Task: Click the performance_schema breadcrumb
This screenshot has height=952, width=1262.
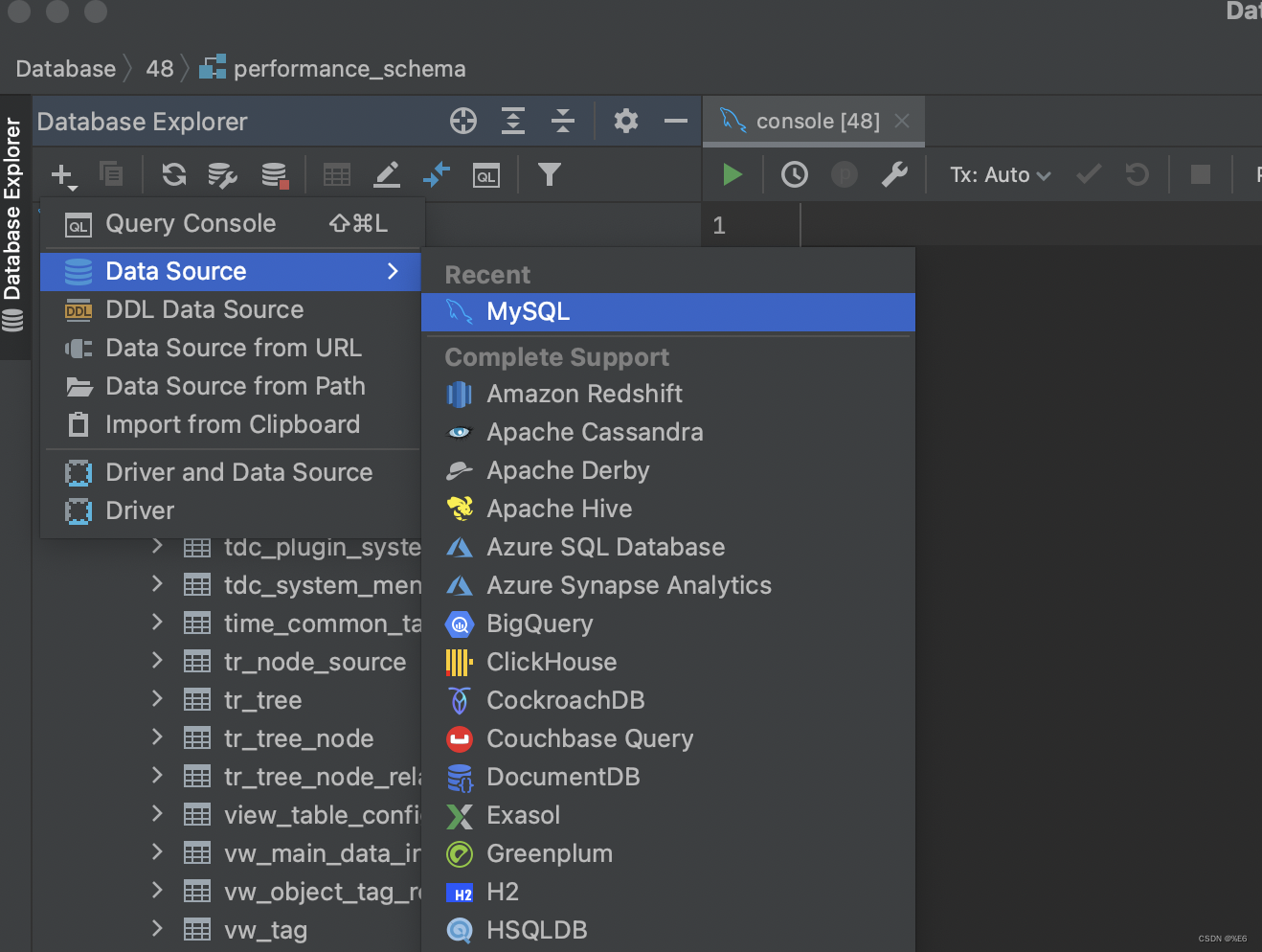Action: pos(332,69)
